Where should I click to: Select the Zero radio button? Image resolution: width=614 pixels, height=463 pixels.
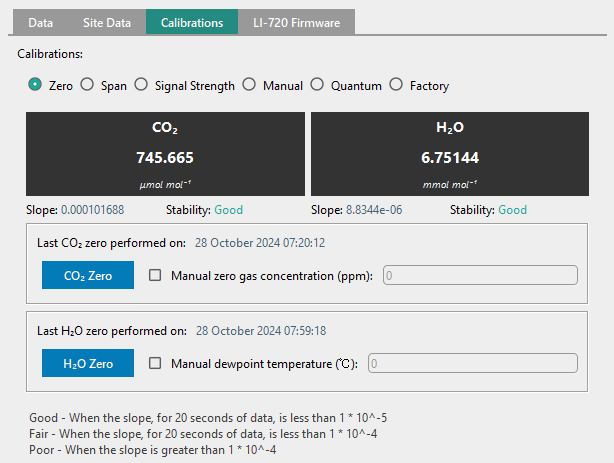point(35,85)
